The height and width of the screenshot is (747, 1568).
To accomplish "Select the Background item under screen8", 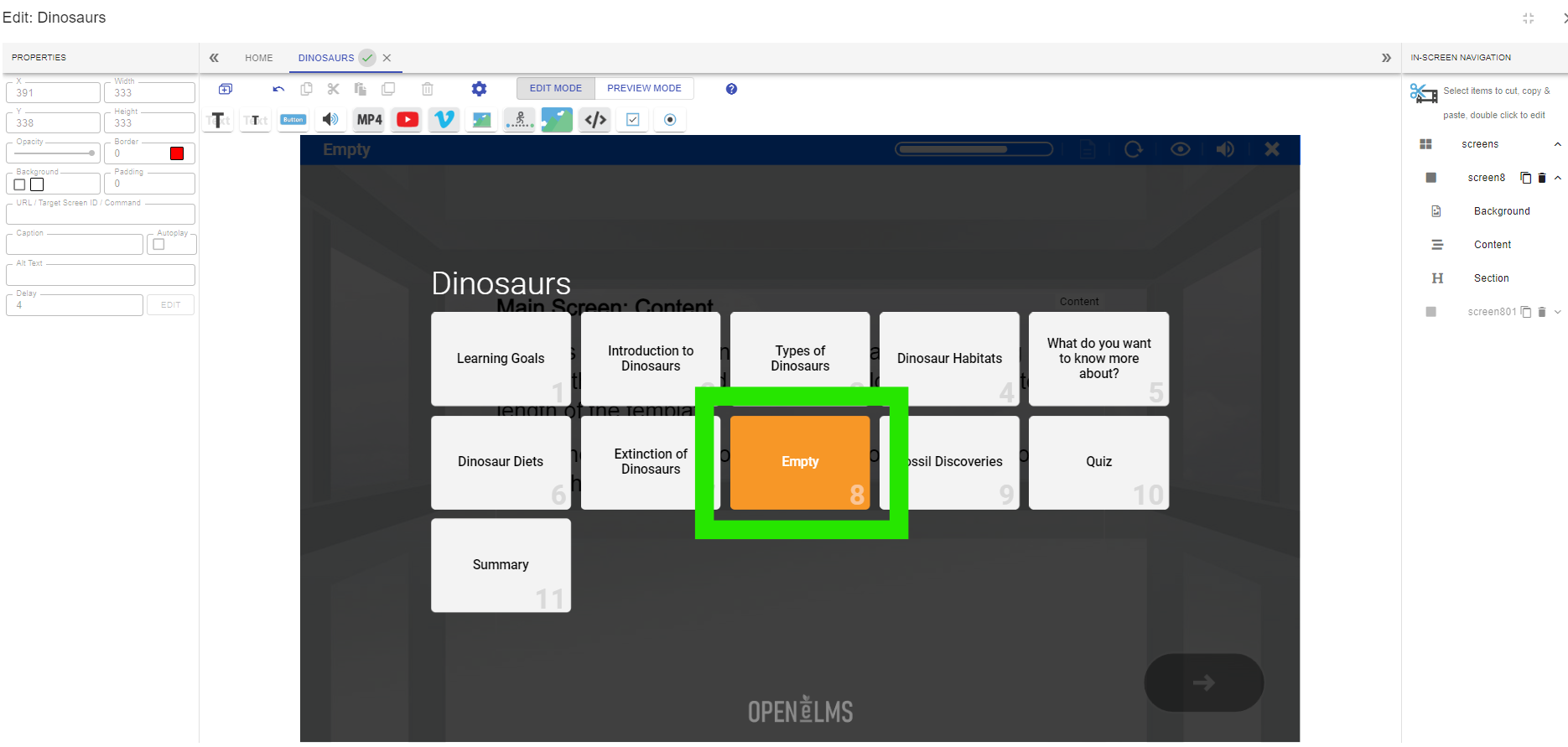I will click(1502, 211).
